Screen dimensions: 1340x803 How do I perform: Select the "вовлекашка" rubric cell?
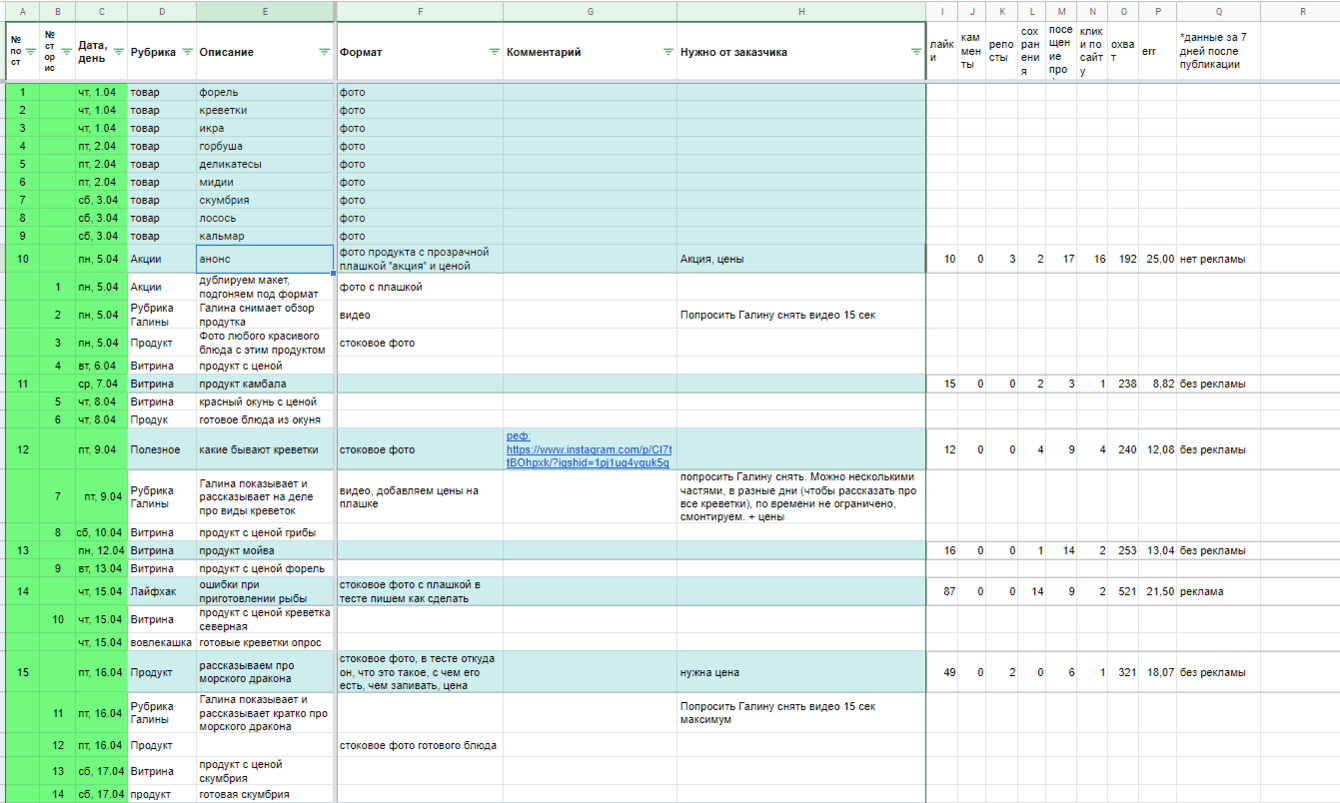tap(162, 642)
